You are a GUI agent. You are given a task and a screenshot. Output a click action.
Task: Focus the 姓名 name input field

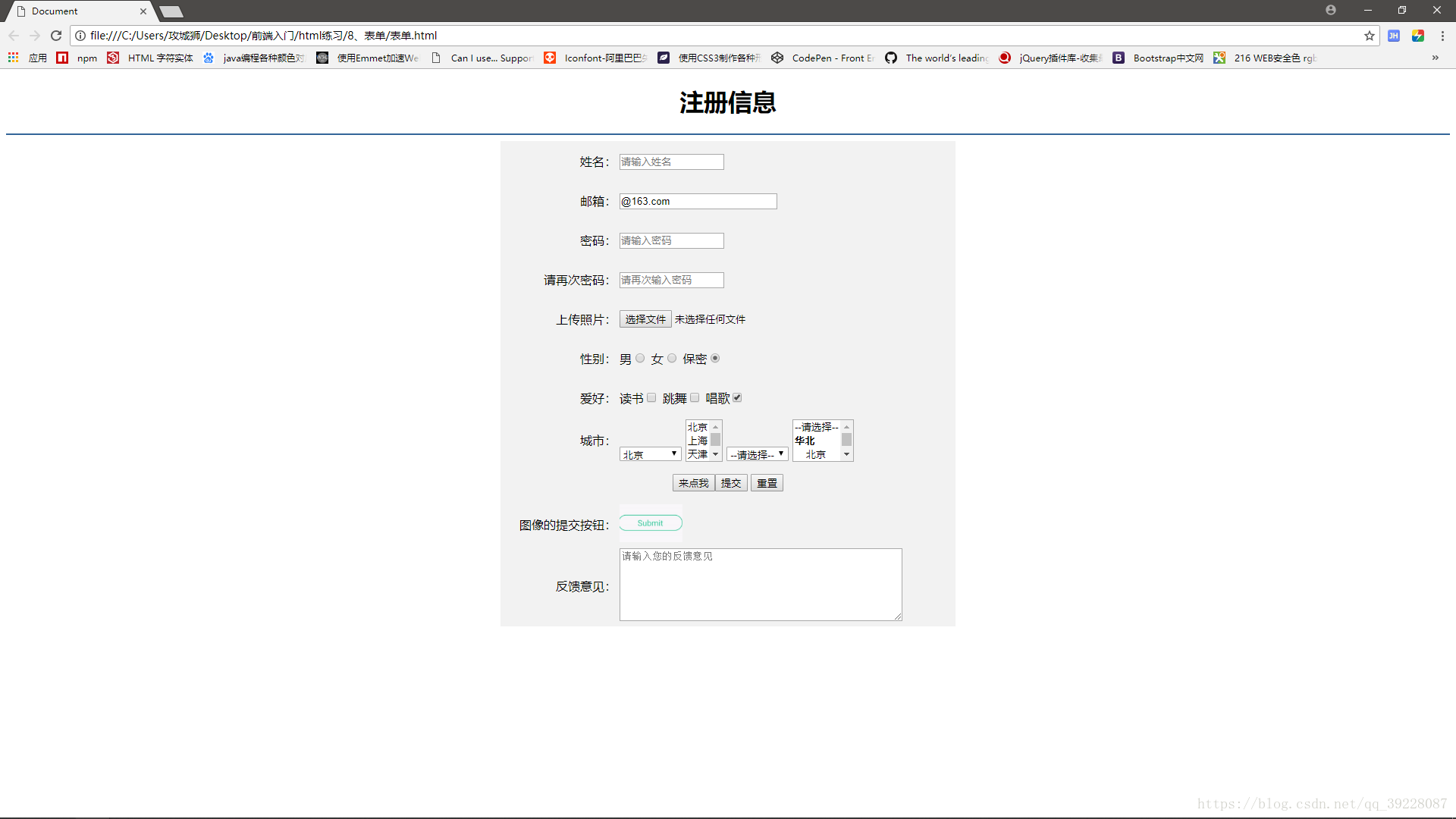(672, 162)
